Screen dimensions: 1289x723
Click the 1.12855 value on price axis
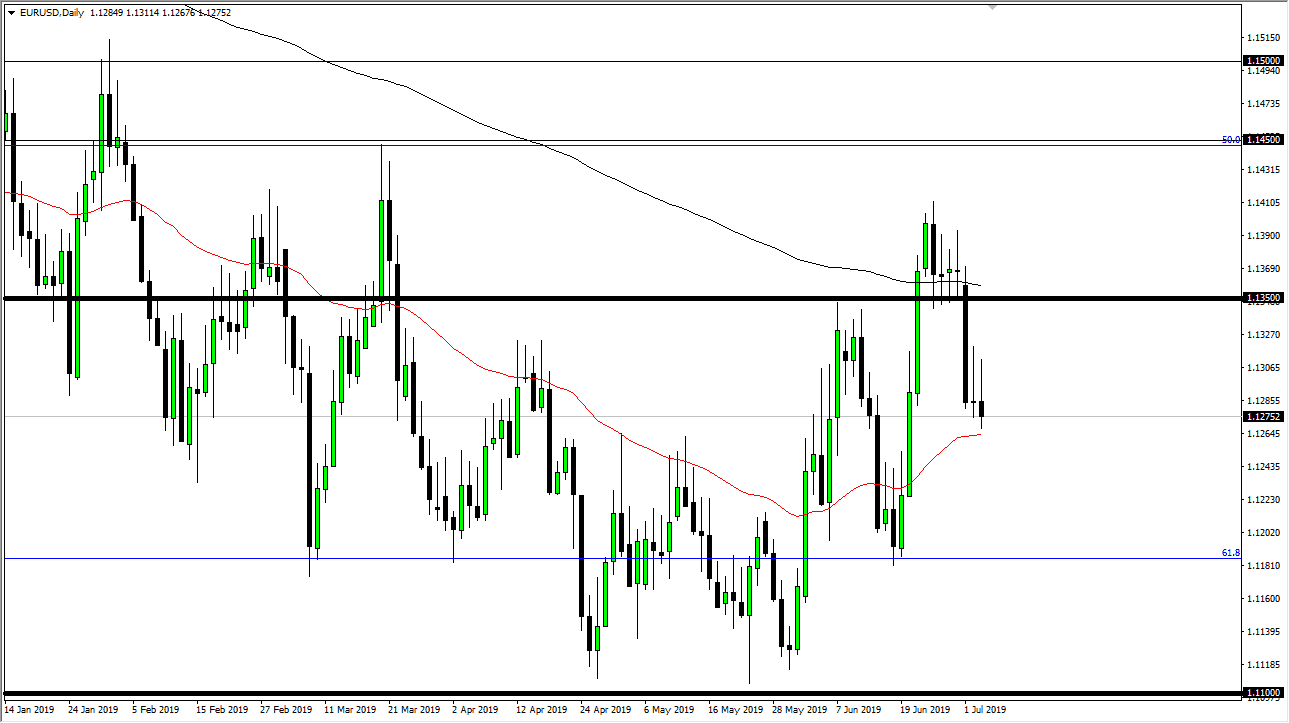(x=1265, y=400)
